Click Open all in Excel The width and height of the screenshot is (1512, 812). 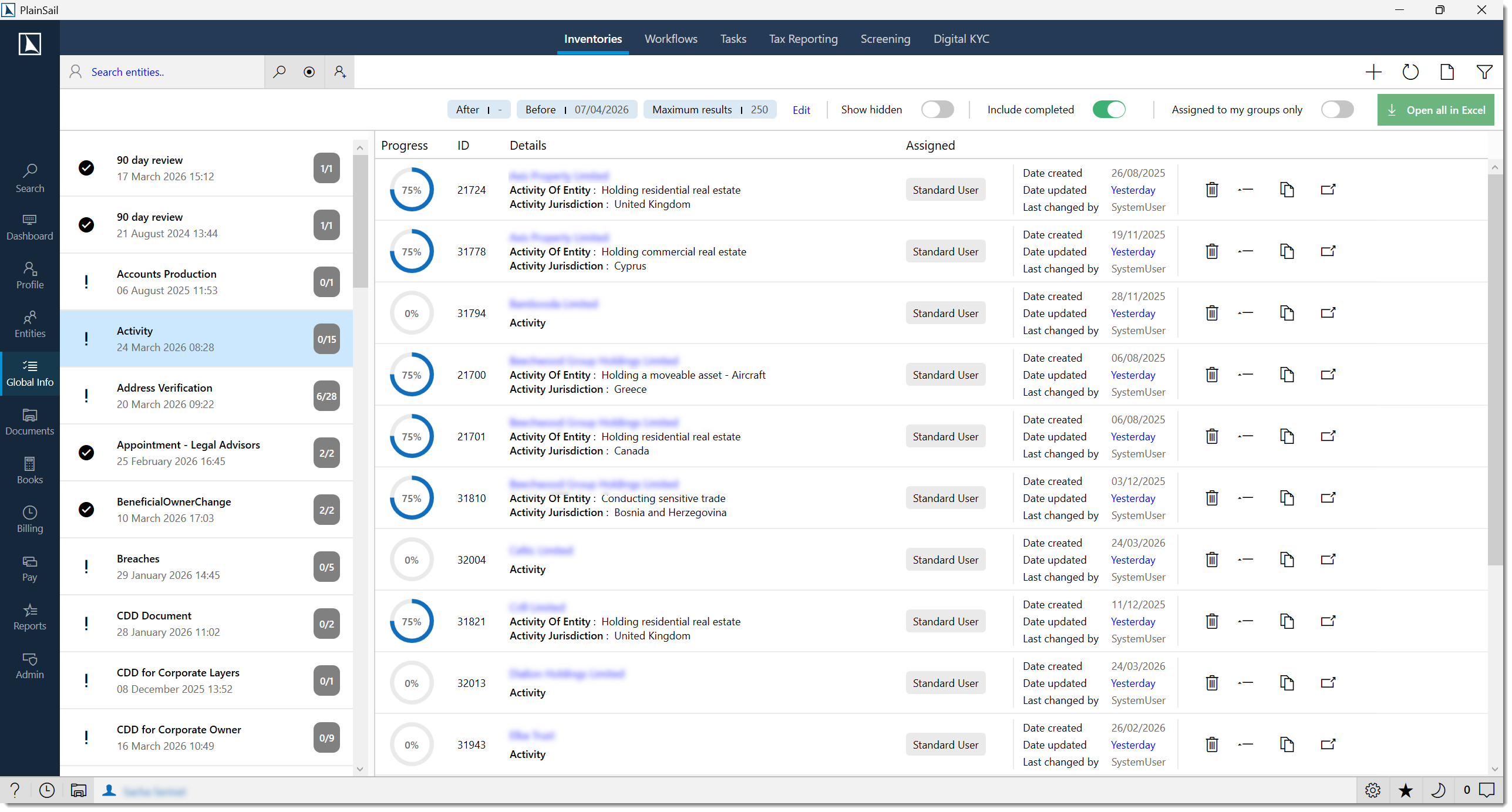point(1436,109)
